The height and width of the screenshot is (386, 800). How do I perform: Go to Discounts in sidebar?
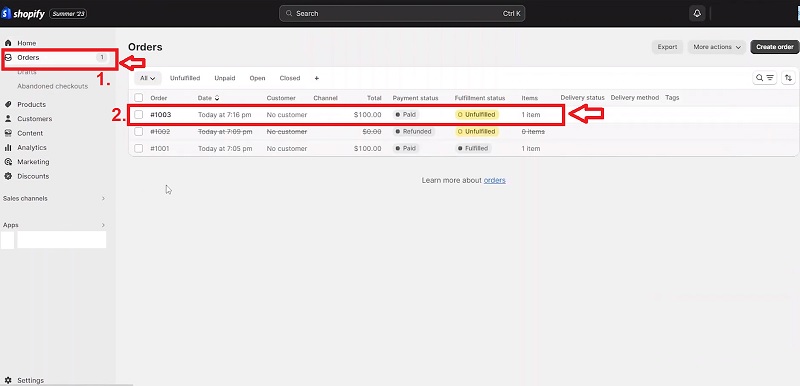tap(33, 176)
